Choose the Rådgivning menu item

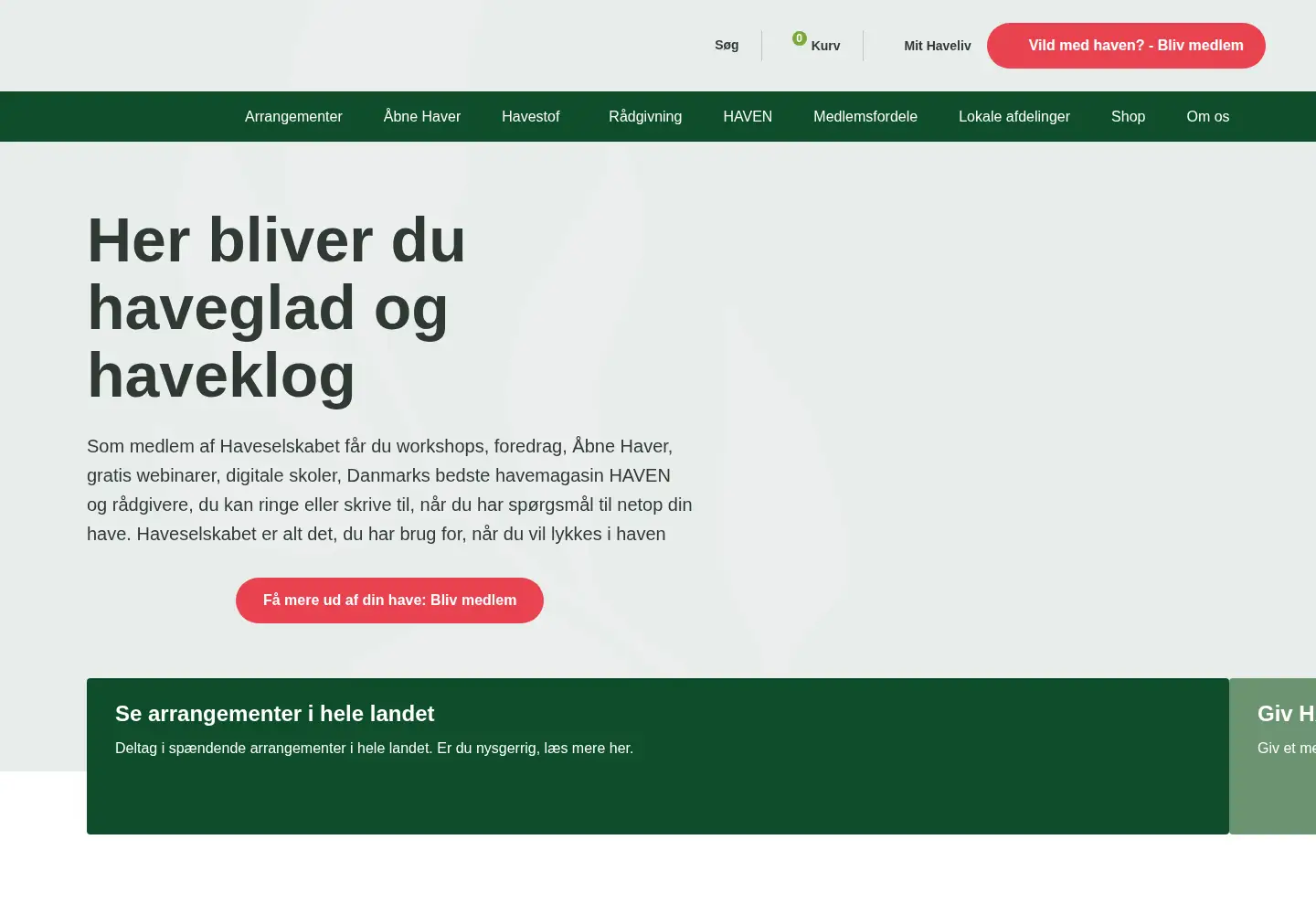point(645,116)
